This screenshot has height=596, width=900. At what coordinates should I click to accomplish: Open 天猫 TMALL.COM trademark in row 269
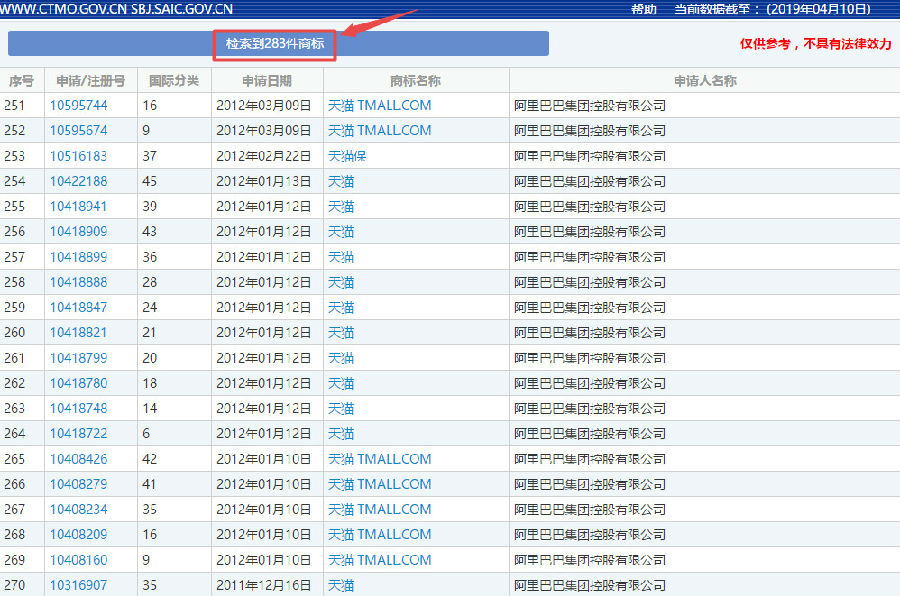(379, 560)
